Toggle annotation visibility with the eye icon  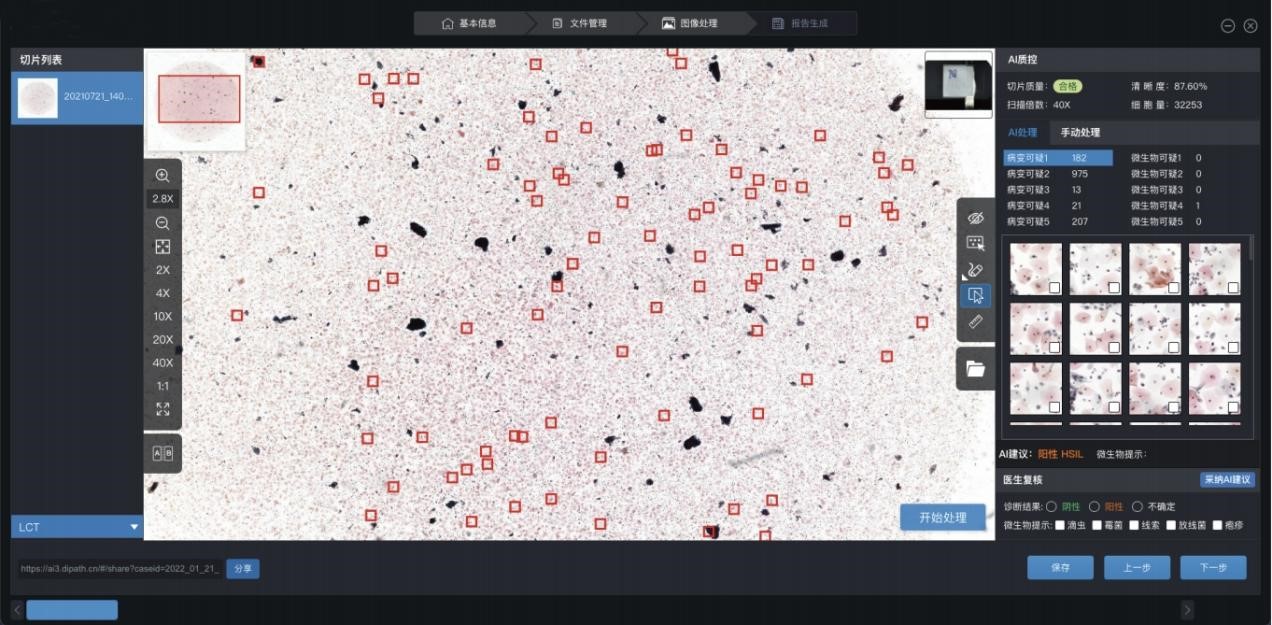[976, 217]
